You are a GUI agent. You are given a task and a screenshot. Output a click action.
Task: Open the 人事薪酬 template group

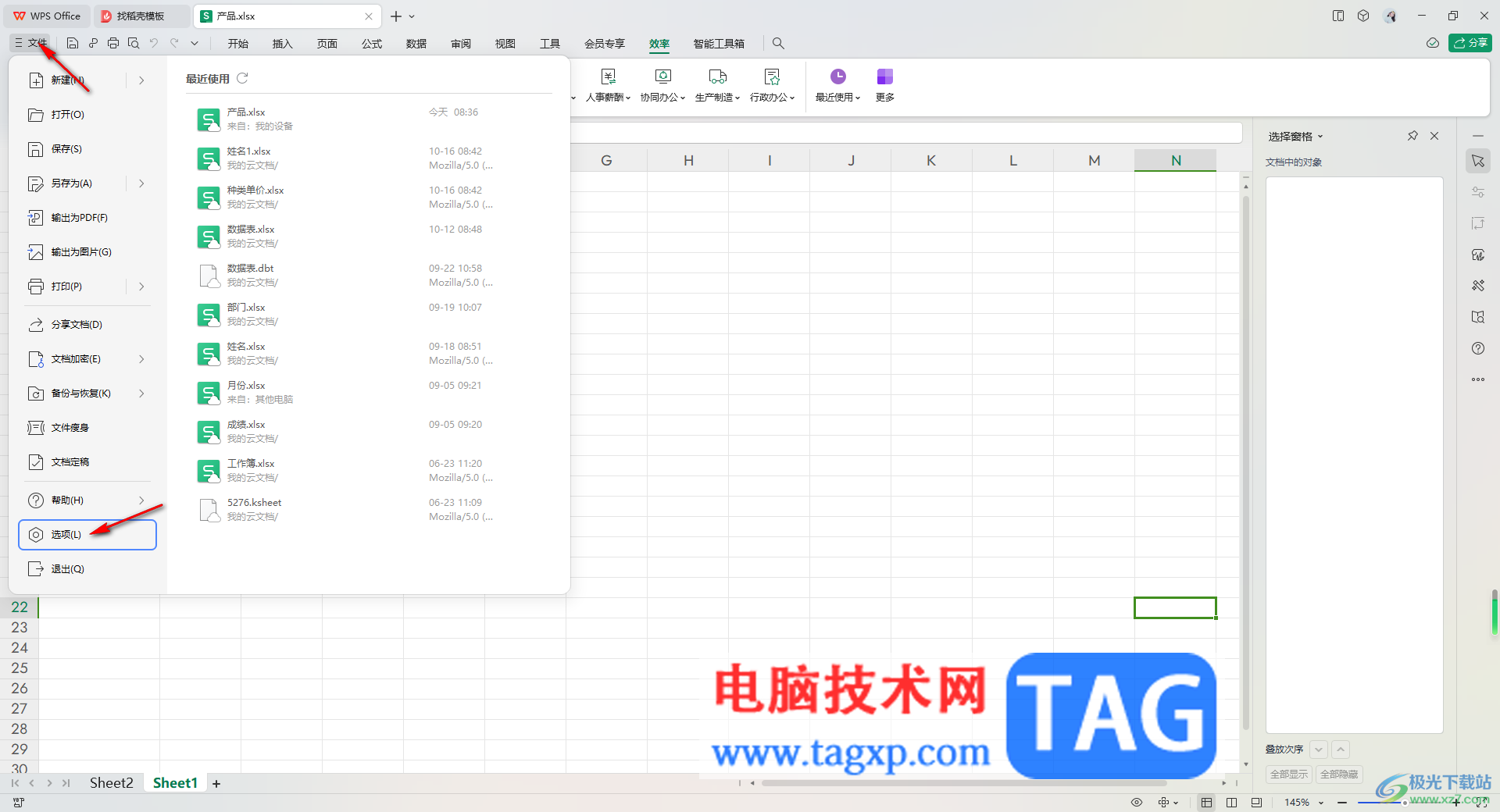[x=608, y=85]
